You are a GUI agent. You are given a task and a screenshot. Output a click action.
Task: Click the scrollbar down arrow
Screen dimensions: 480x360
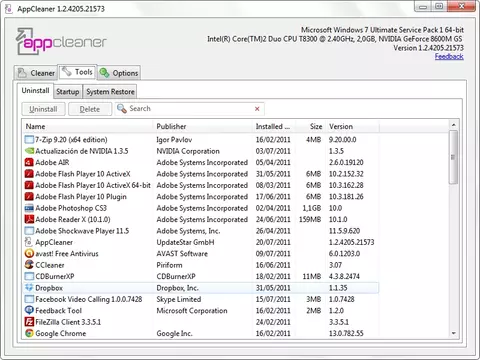point(453,333)
